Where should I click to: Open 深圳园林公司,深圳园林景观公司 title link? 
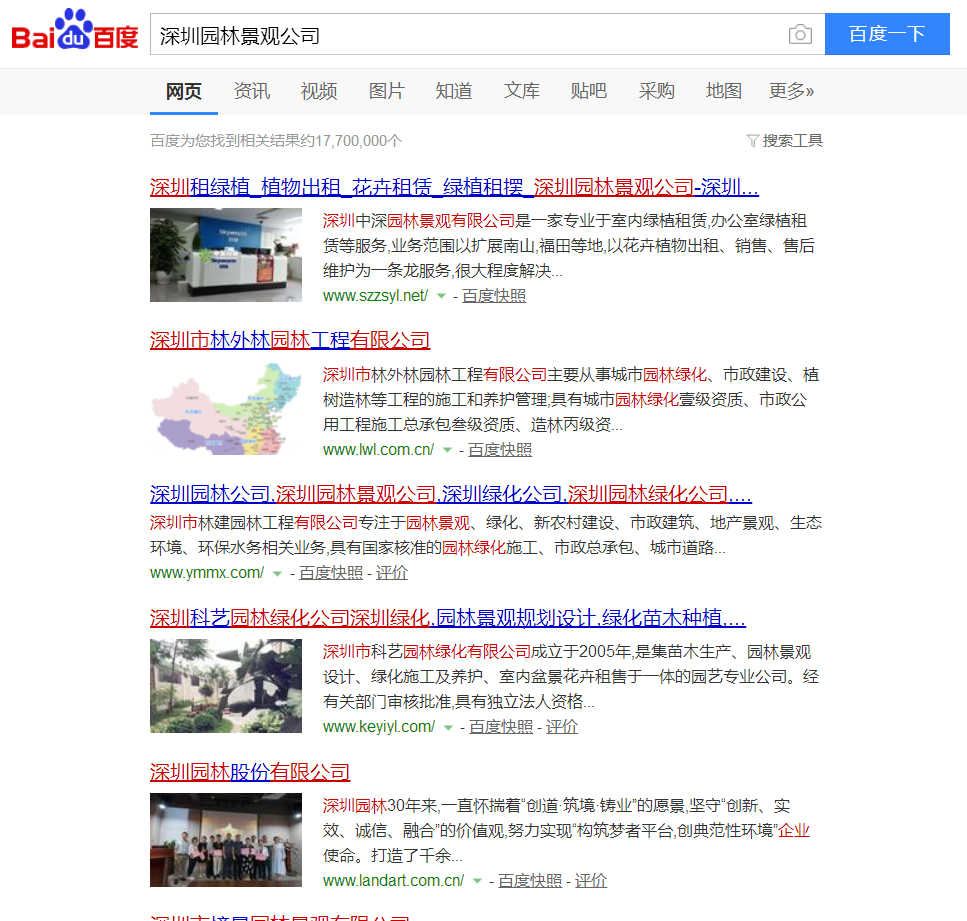pos(451,494)
